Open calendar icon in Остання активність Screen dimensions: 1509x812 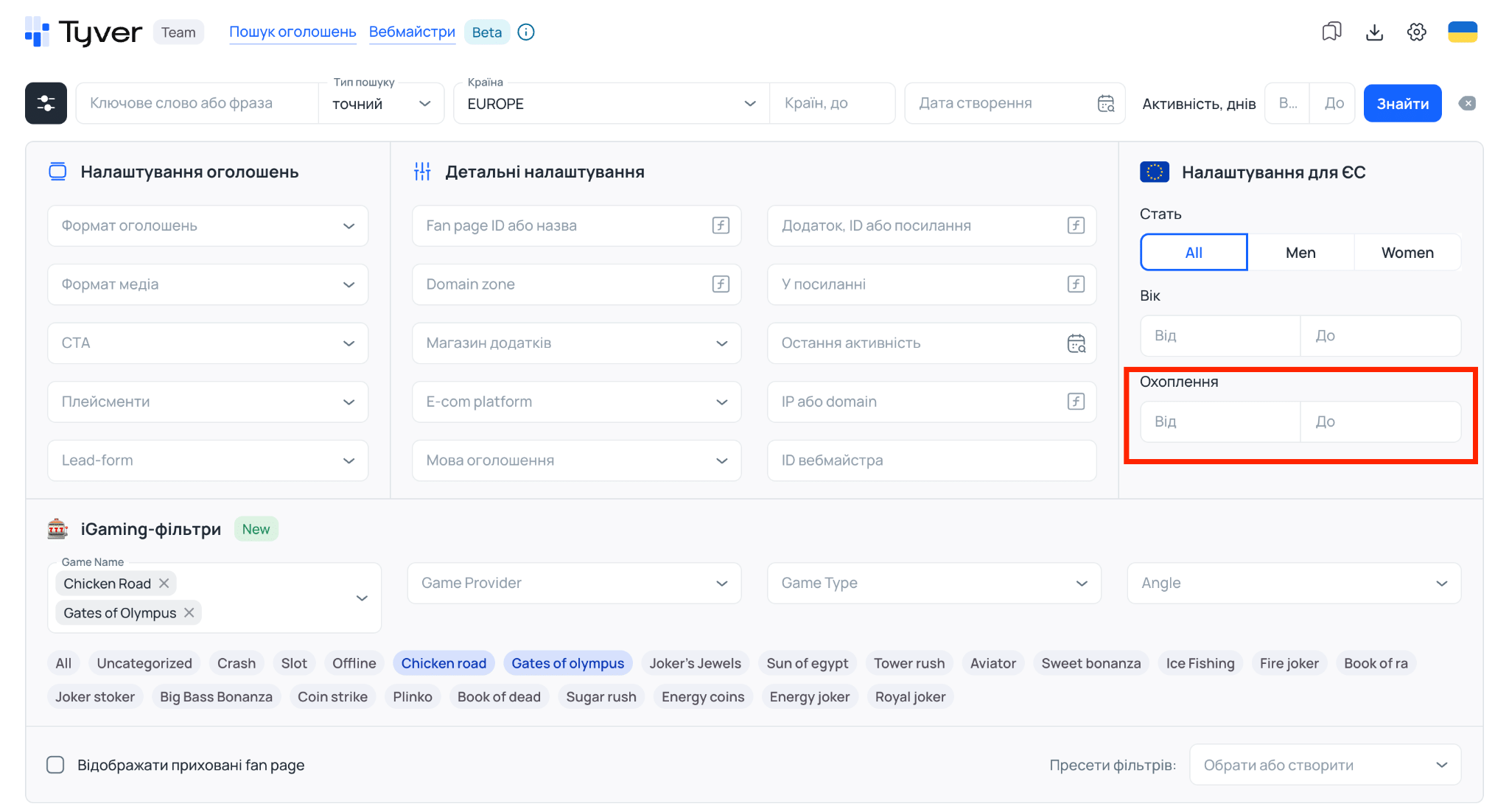(1076, 343)
